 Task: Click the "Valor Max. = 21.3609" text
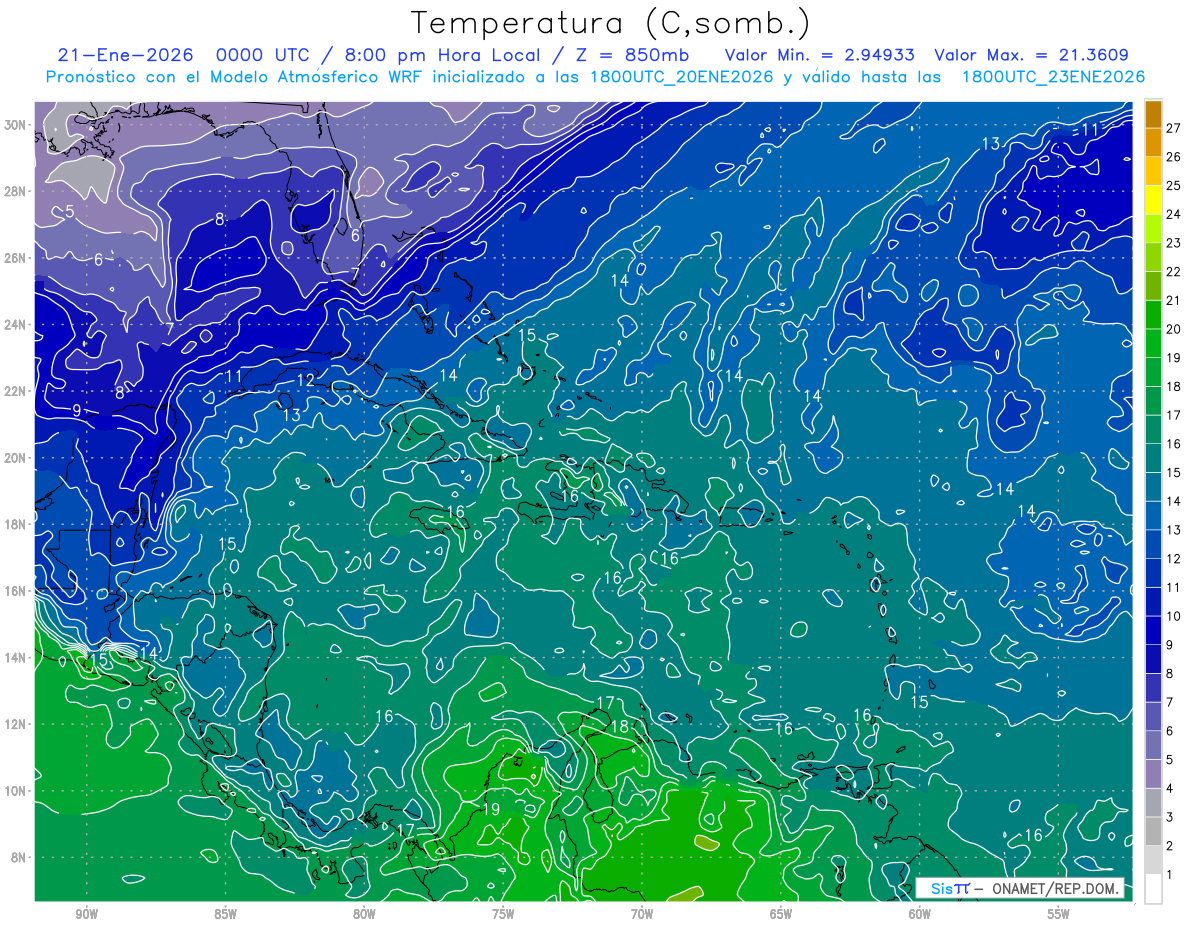tap(1031, 55)
